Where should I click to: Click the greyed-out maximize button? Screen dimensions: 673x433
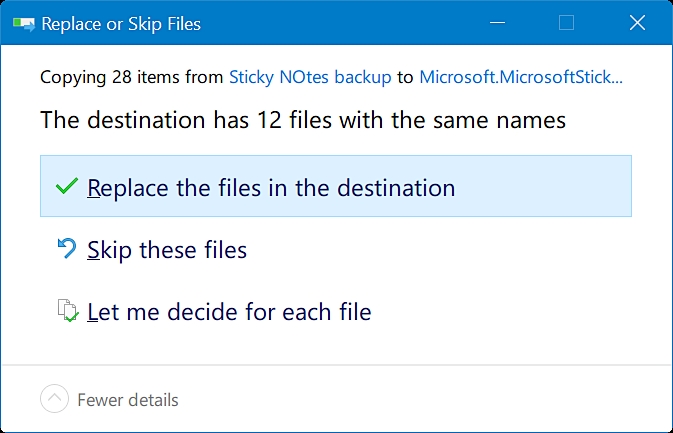566,23
